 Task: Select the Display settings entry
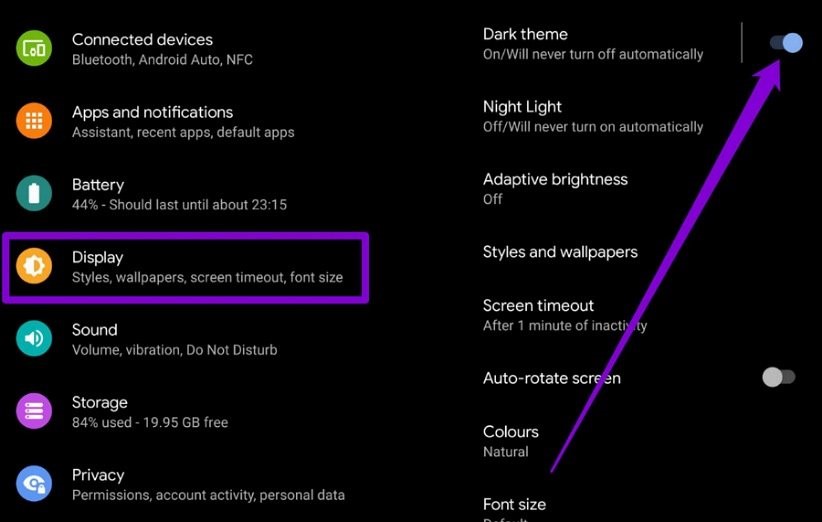pos(186,267)
